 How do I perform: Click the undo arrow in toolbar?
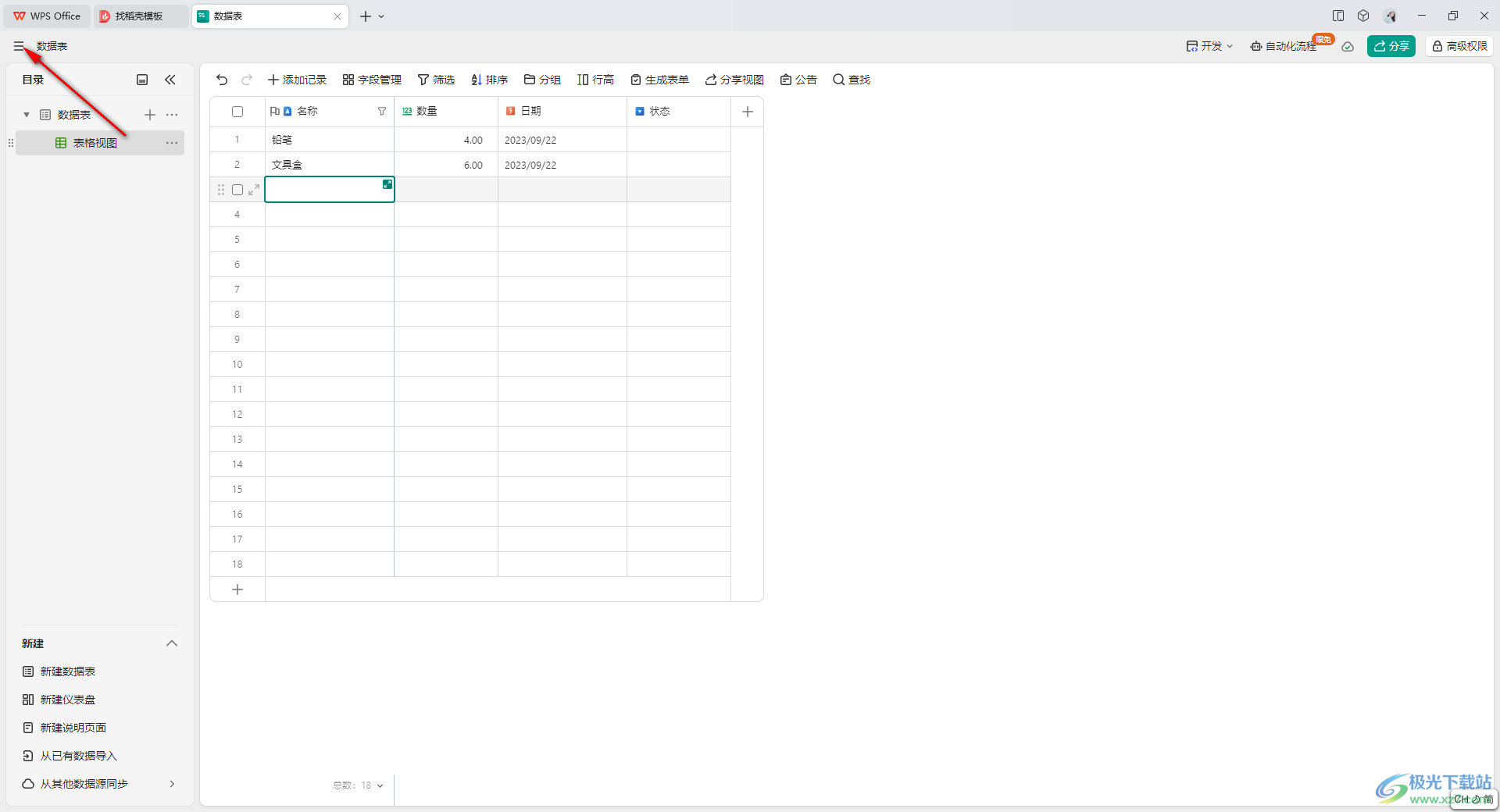click(222, 80)
